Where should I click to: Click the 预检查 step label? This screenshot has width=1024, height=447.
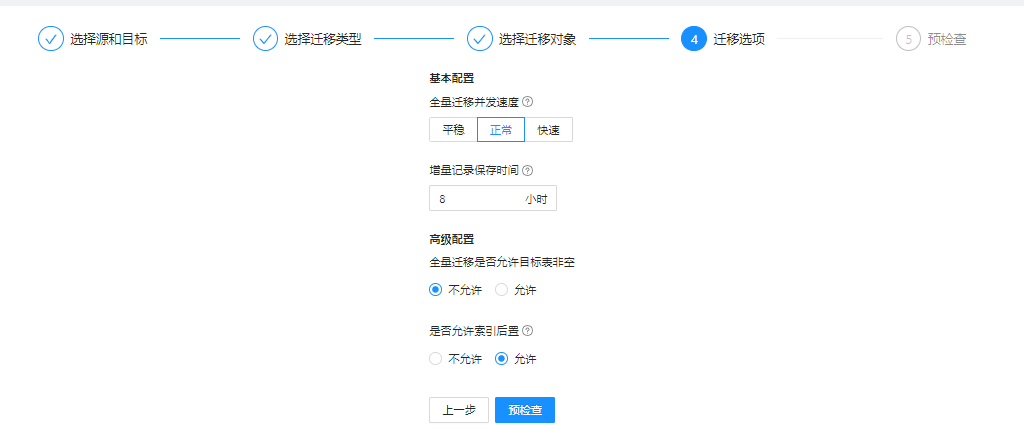pyautogui.click(x=947, y=39)
